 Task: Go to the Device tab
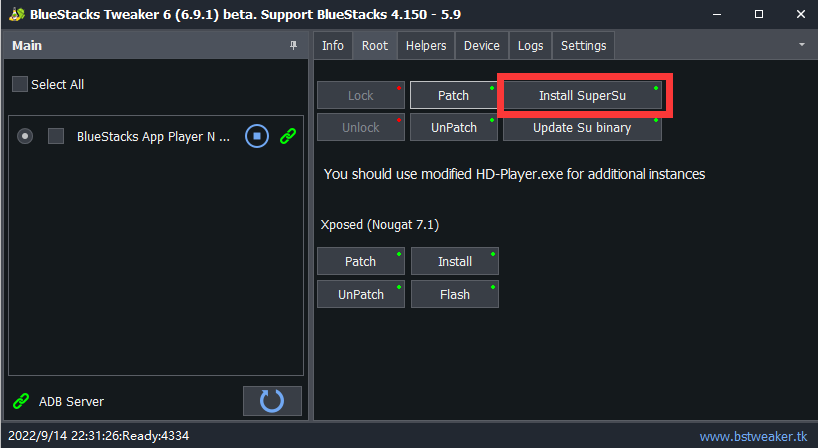(x=482, y=46)
